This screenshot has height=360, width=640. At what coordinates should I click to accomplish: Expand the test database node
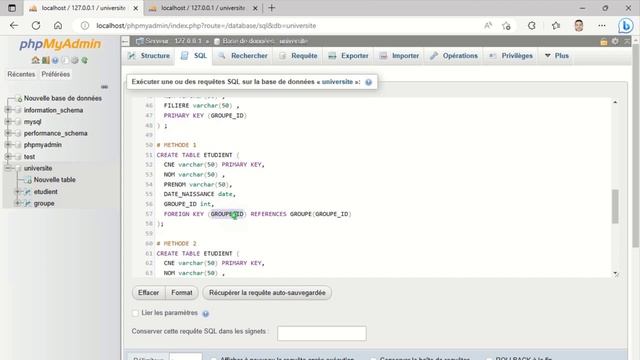pos(8,156)
